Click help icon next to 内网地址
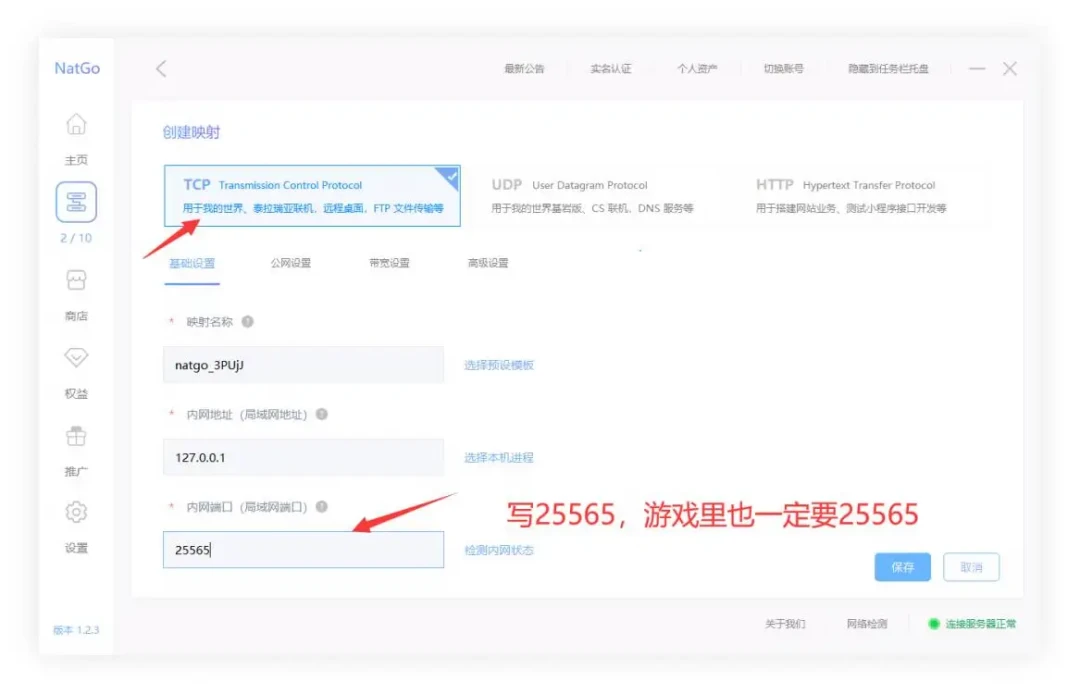This screenshot has height=694, width=1080. pyautogui.click(x=322, y=414)
